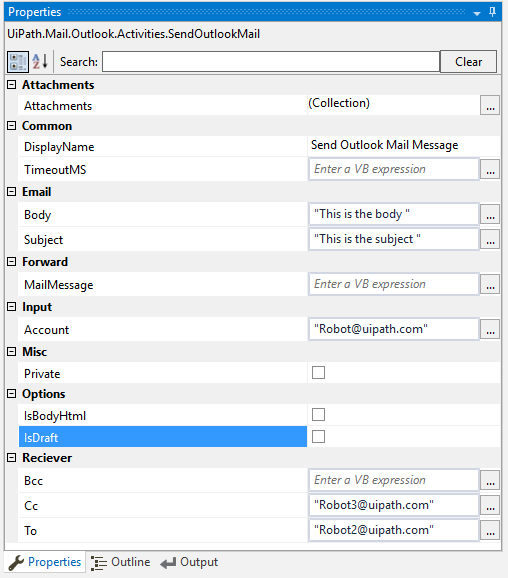
Task: Open the Properties panel options dropdown arrow
Action: coord(477,13)
